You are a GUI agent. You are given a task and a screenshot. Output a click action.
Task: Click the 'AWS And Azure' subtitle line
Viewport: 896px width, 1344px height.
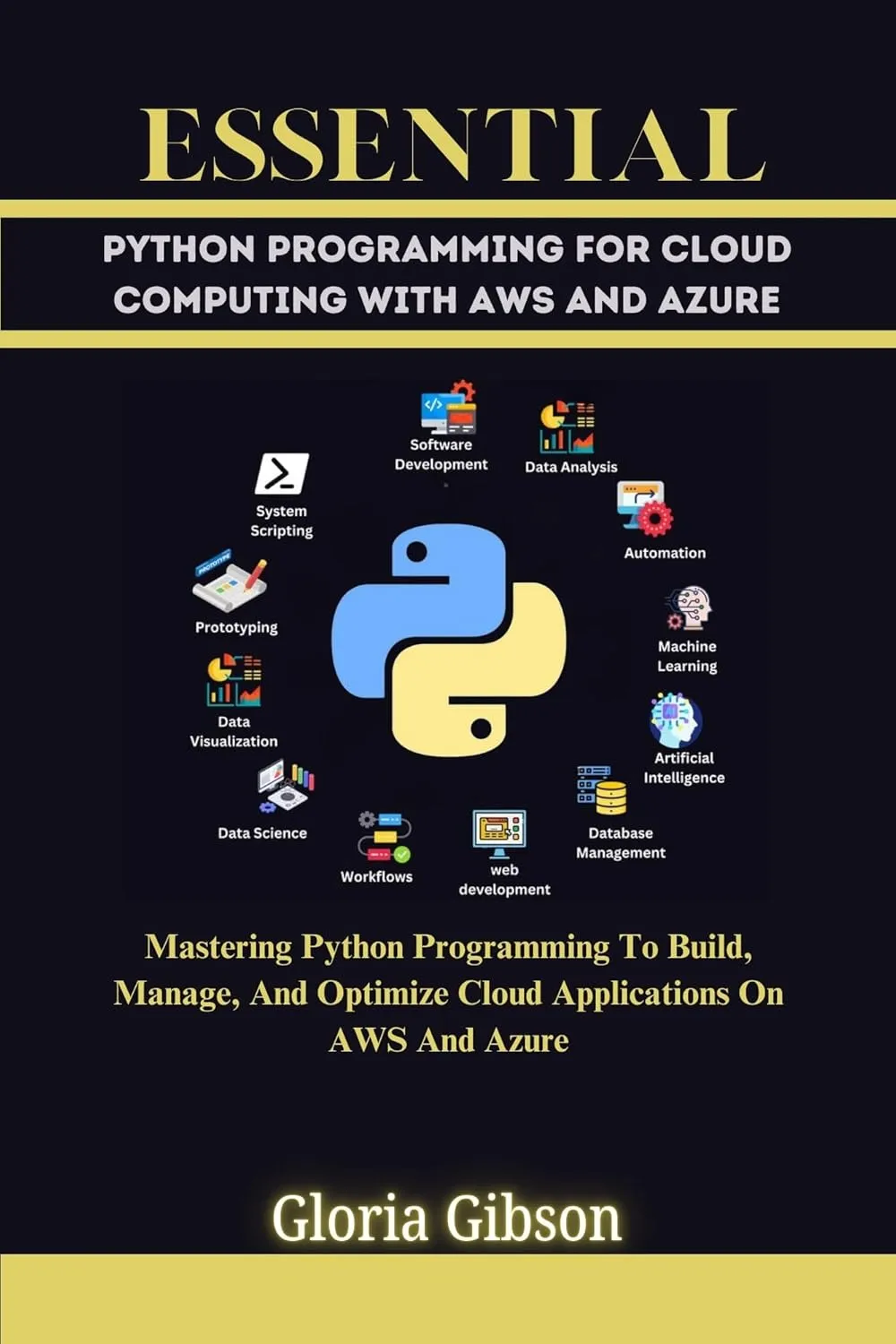pos(449,1040)
